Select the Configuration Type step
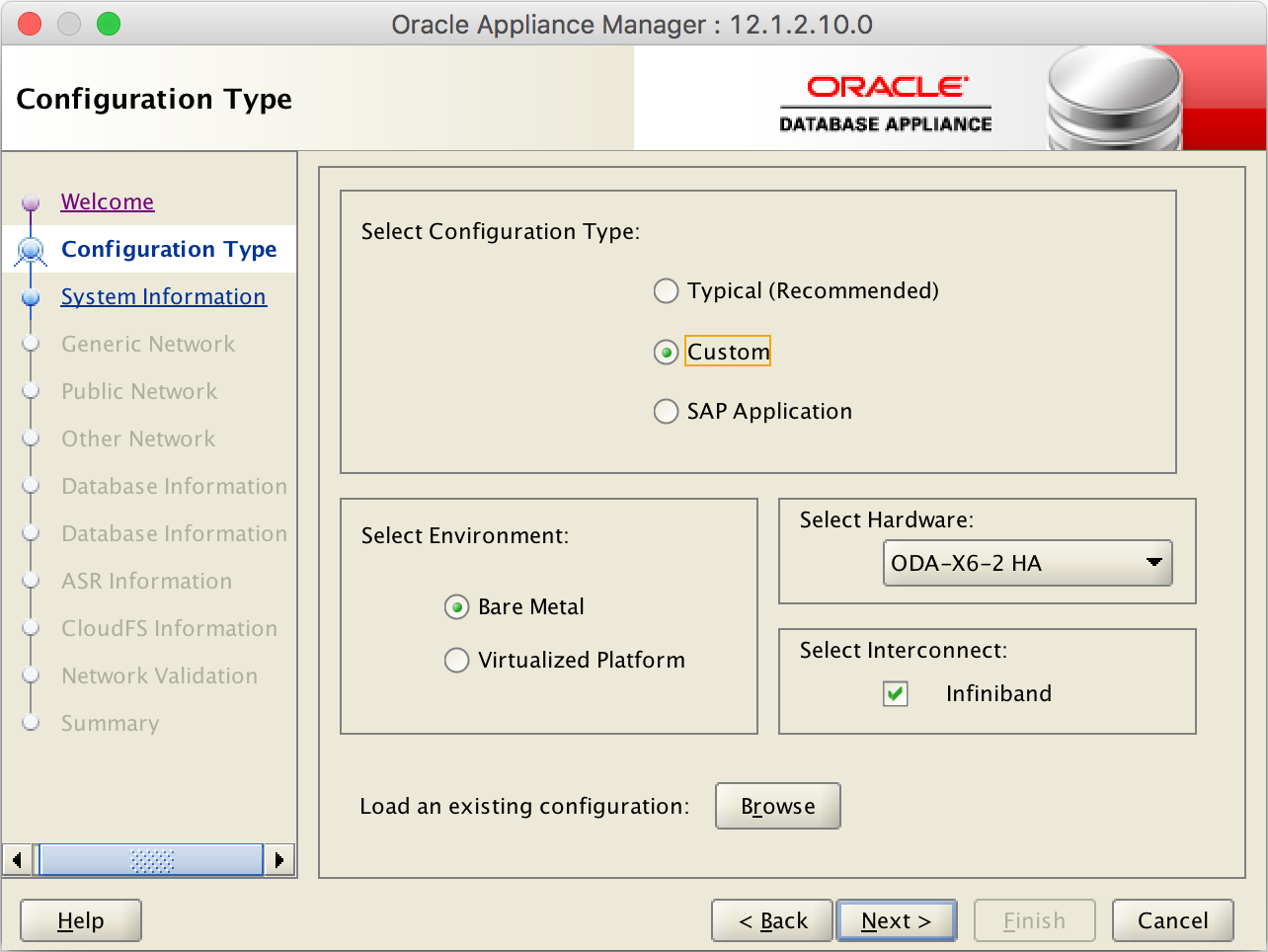The image size is (1268, 952). coord(169,249)
